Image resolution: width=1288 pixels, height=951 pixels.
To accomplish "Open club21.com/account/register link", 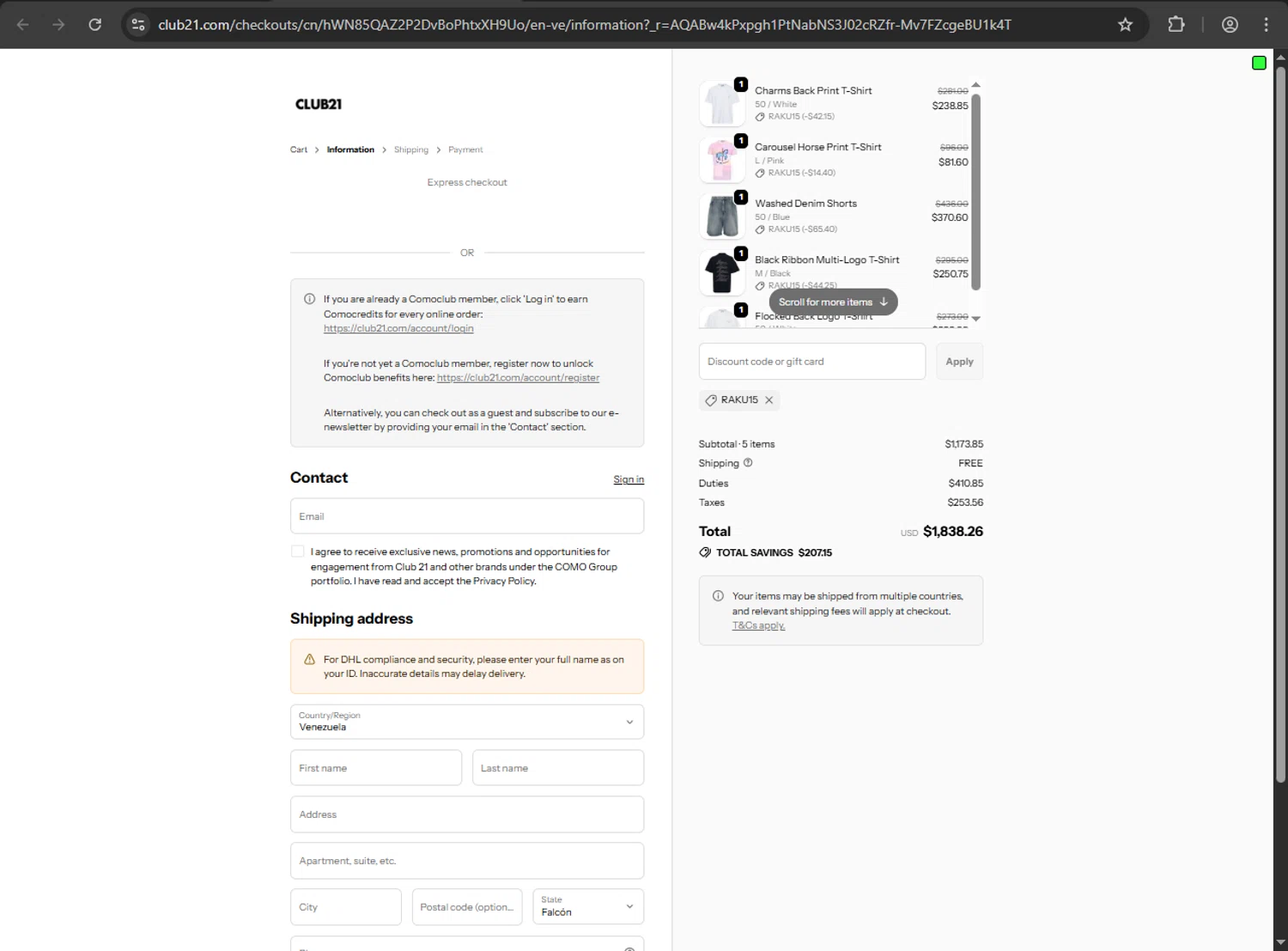I will [x=518, y=378].
